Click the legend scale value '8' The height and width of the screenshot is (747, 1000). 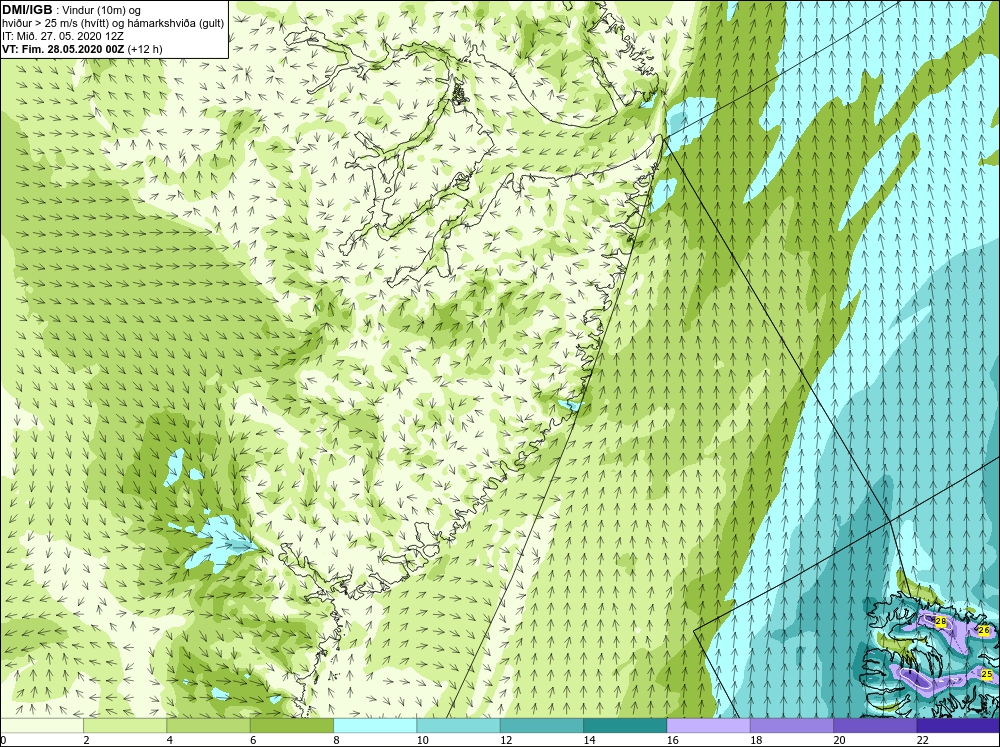pos(335,740)
